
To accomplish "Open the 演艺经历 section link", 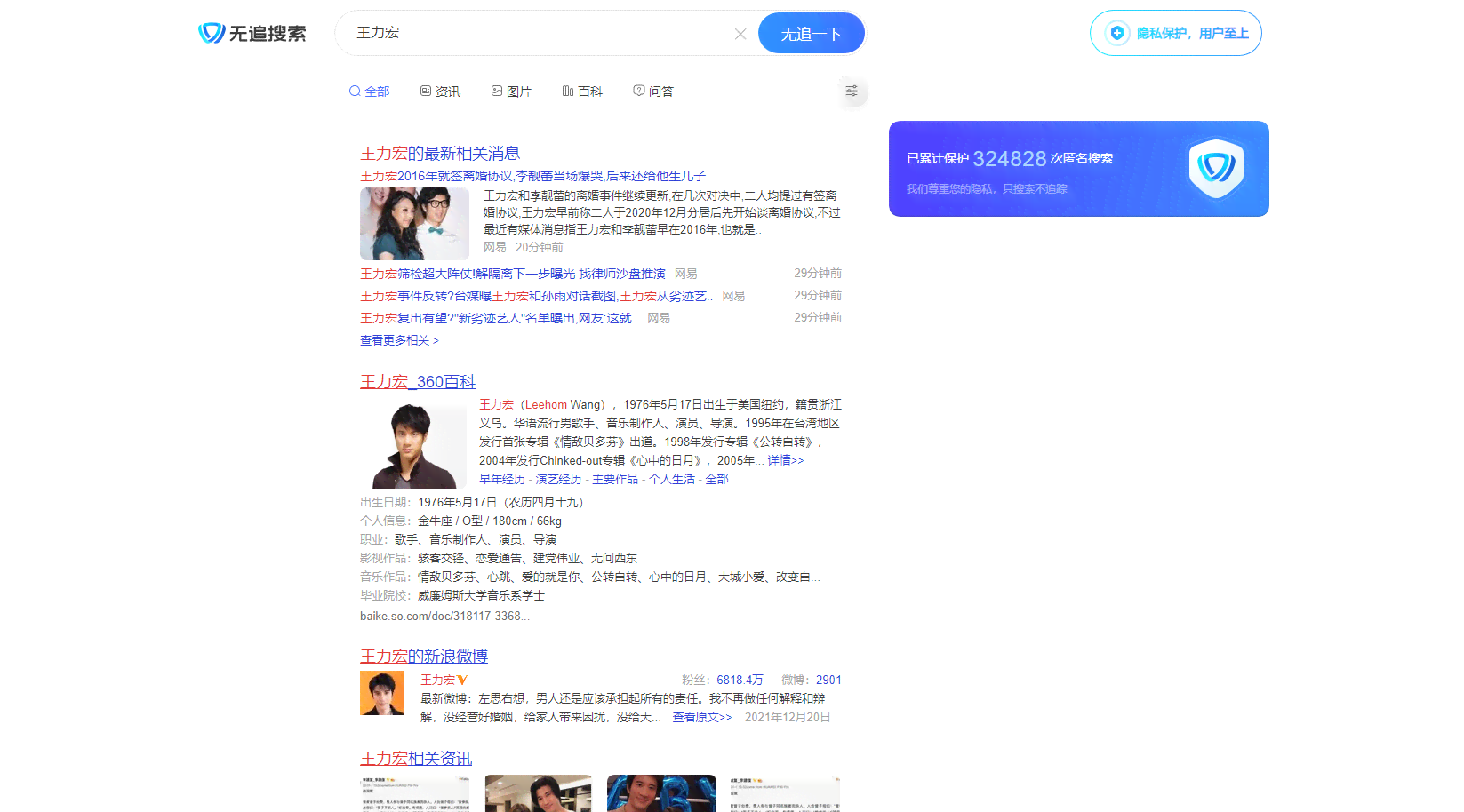I will pyautogui.click(x=558, y=479).
